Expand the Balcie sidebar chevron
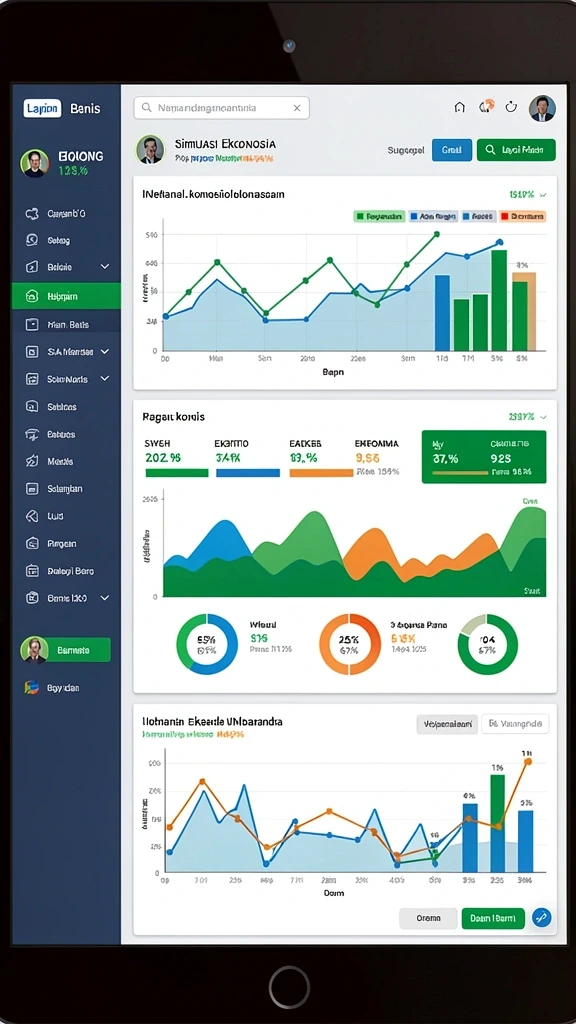This screenshot has width=576, height=1024. pos(105,266)
